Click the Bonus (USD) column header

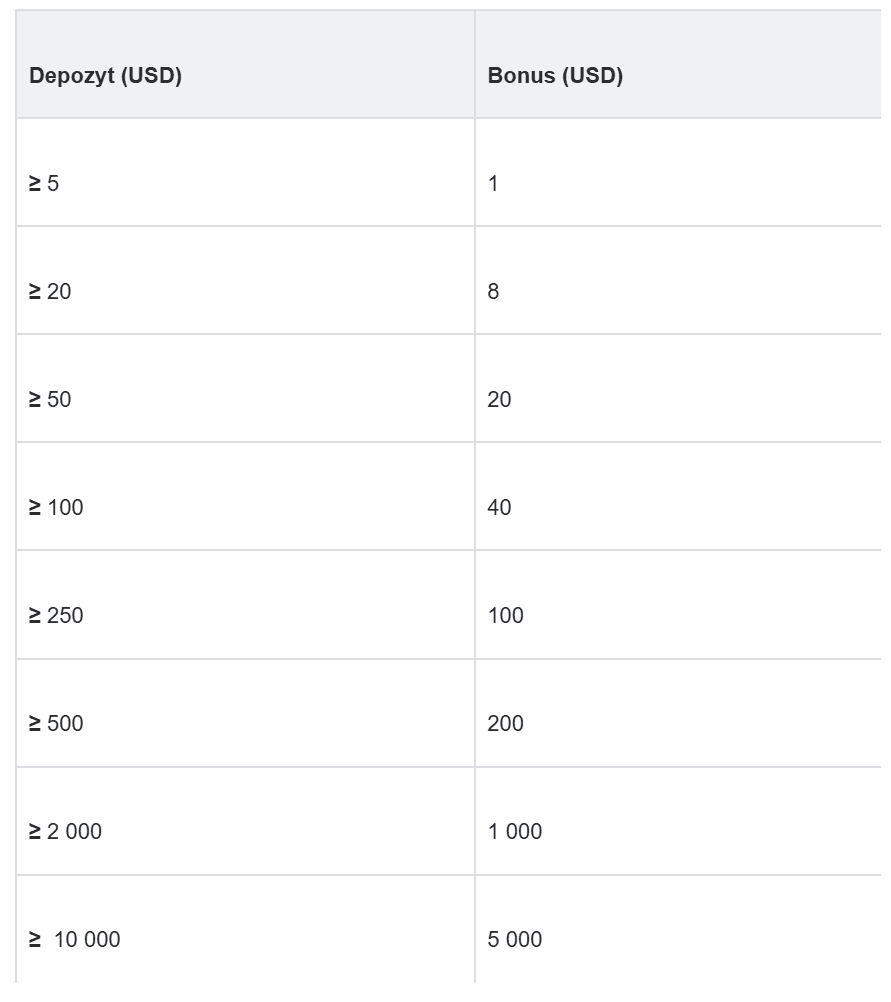point(555,76)
